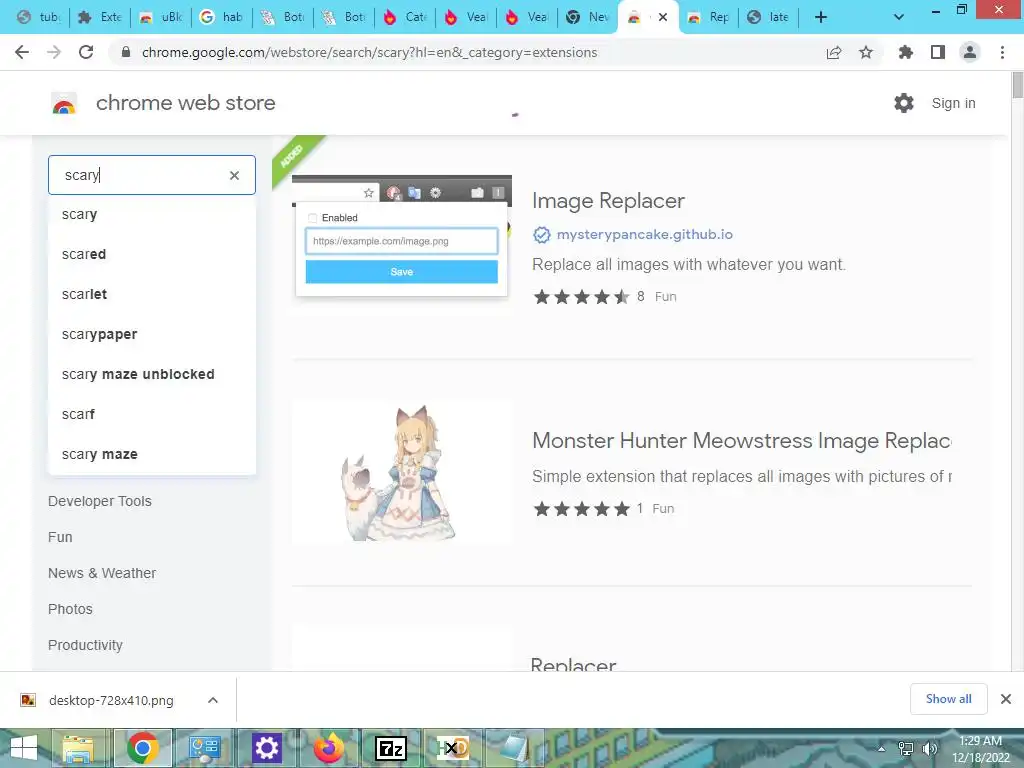The height and width of the screenshot is (768, 1024).
Task: Switch to the 'Rep' Web Store tab
Action: click(x=709, y=17)
